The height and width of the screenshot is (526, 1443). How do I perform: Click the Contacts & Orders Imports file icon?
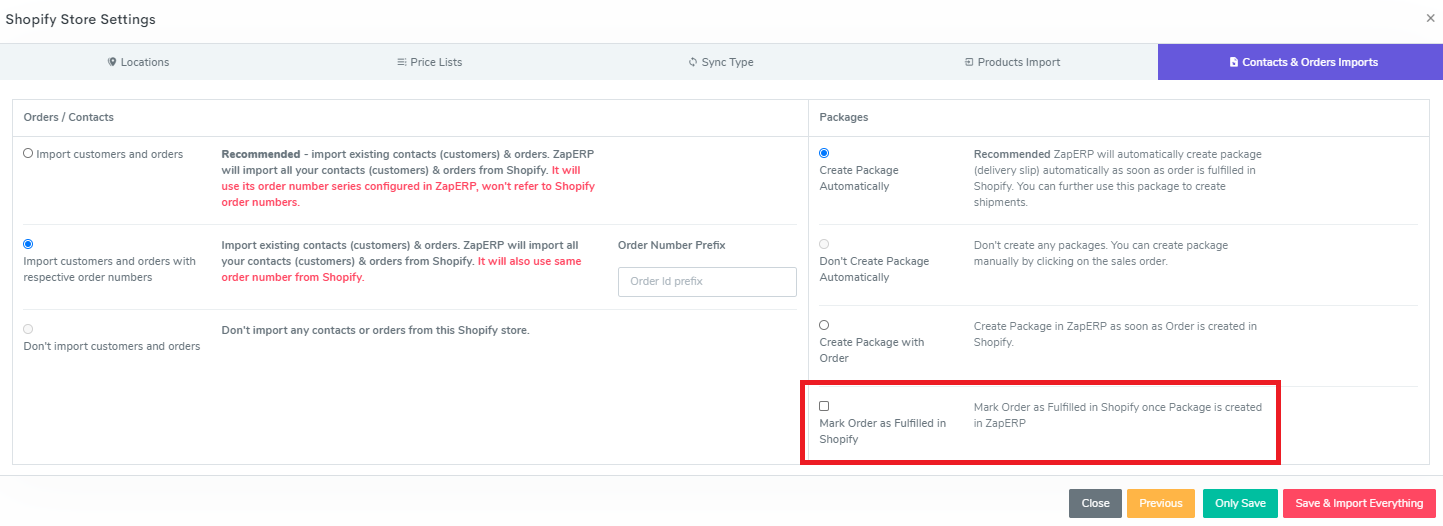coord(1234,62)
